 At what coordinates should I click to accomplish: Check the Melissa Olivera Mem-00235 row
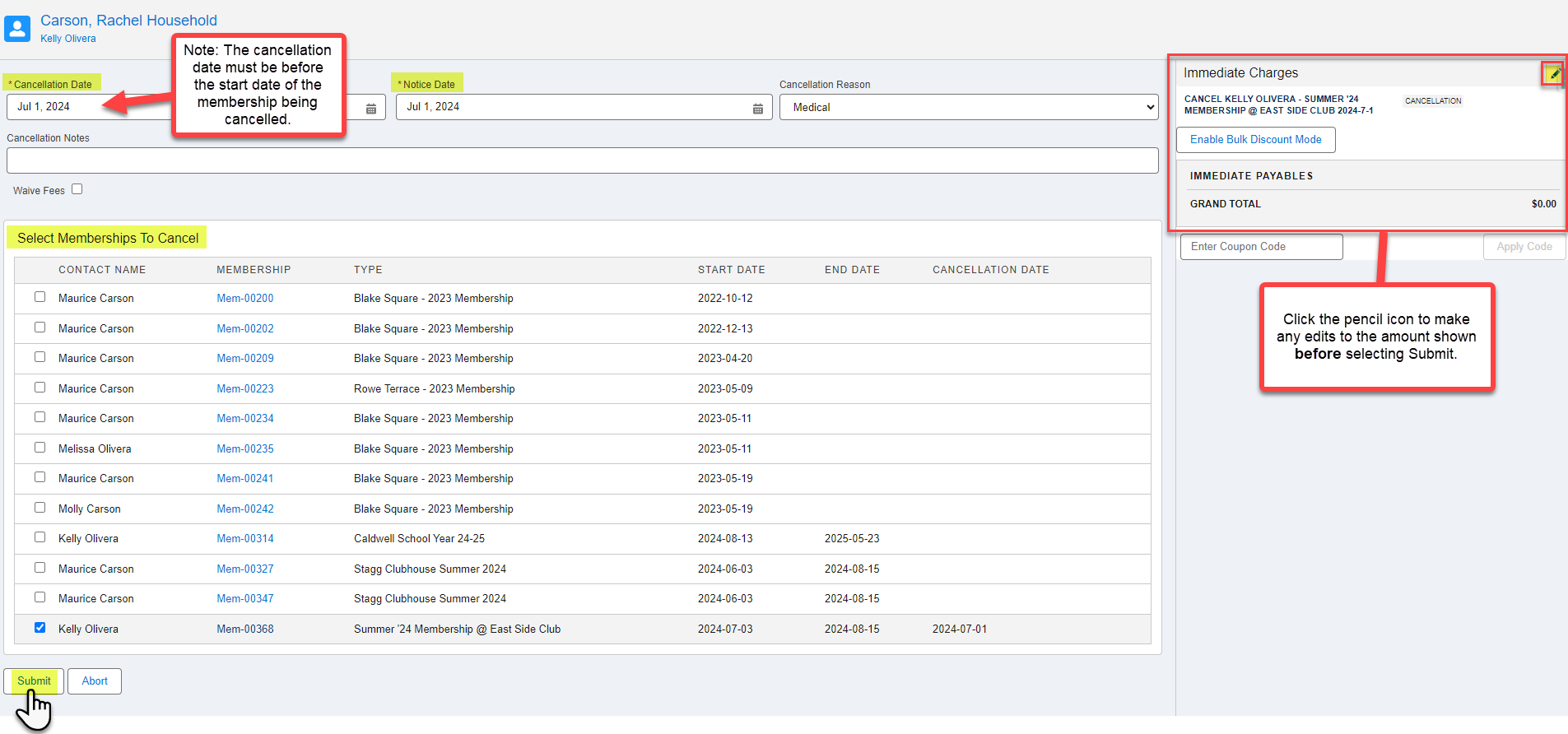pos(40,448)
